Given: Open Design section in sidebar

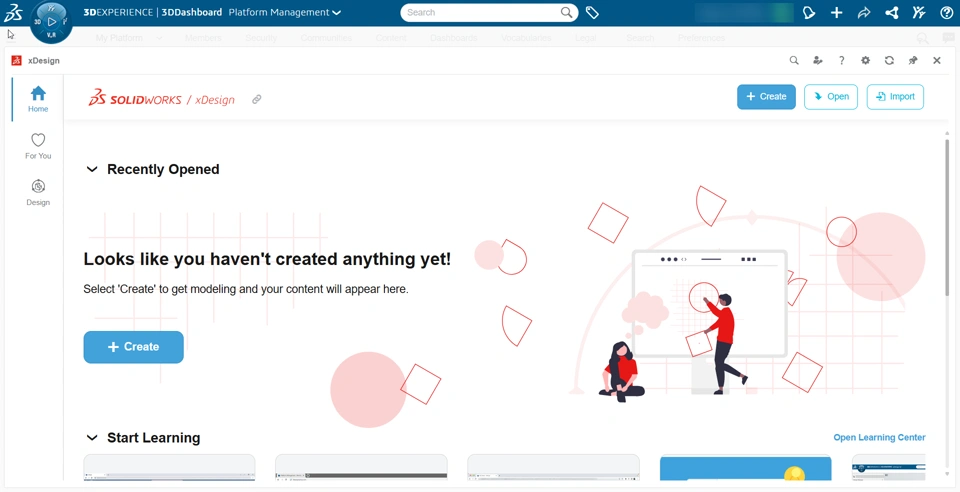Looking at the screenshot, I should point(38,193).
